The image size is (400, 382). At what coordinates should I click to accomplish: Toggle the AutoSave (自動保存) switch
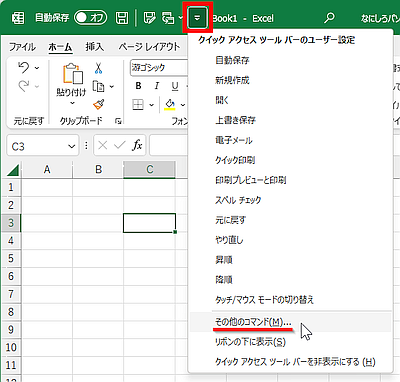pos(91,18)
